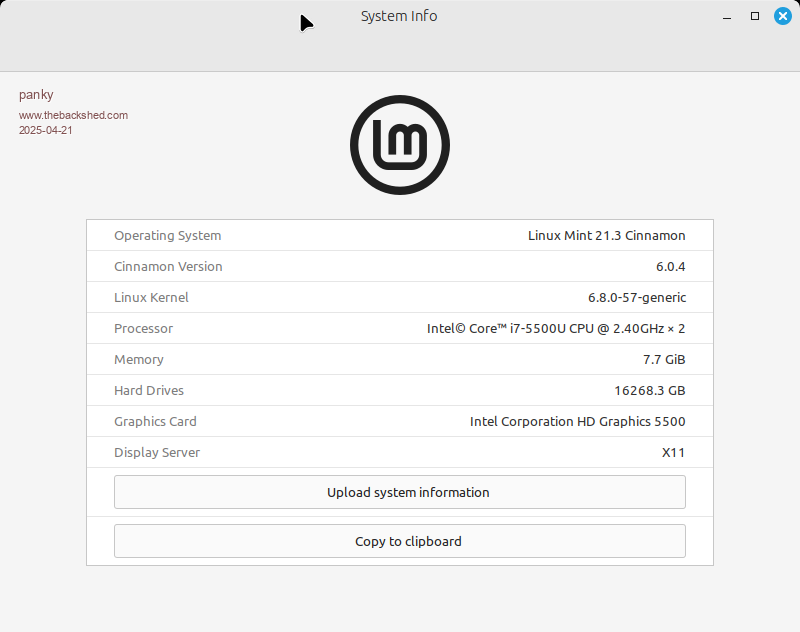Click the System Info window title
Image resolution: width=800 pixels, height=632 pixels.
click(x=399, y=16)
